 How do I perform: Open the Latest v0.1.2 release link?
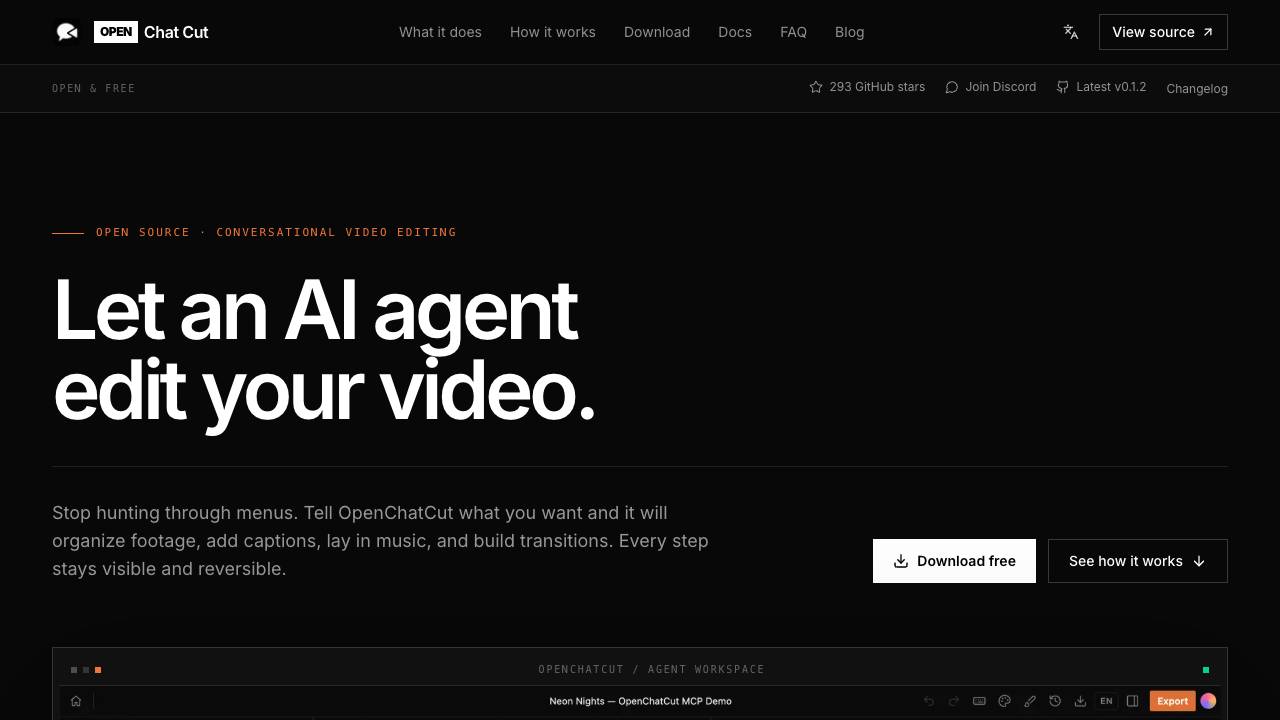(x=1101, y=87)
